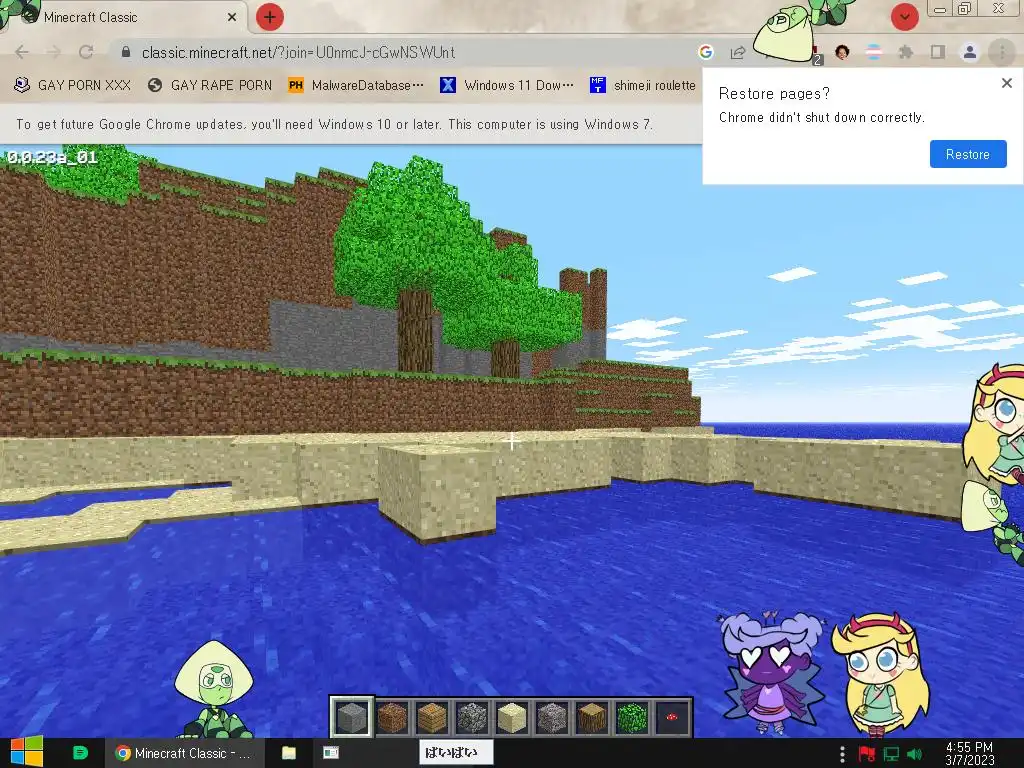Click the red flag tray icon

point(867,754)
